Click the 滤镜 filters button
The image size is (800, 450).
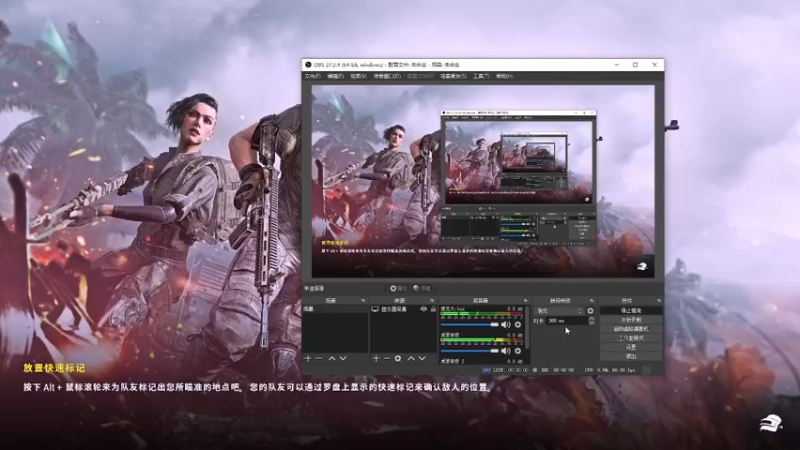[422, 288]
